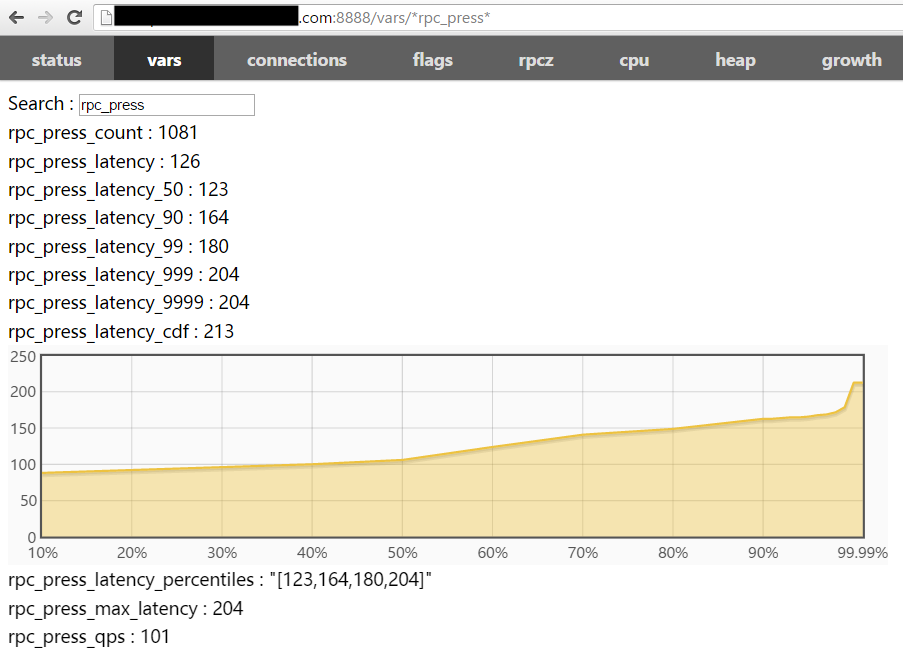The width and height of the screenshot is (903, 657).
Task: Click the page icon in the address bar
Action: [104, 18]
